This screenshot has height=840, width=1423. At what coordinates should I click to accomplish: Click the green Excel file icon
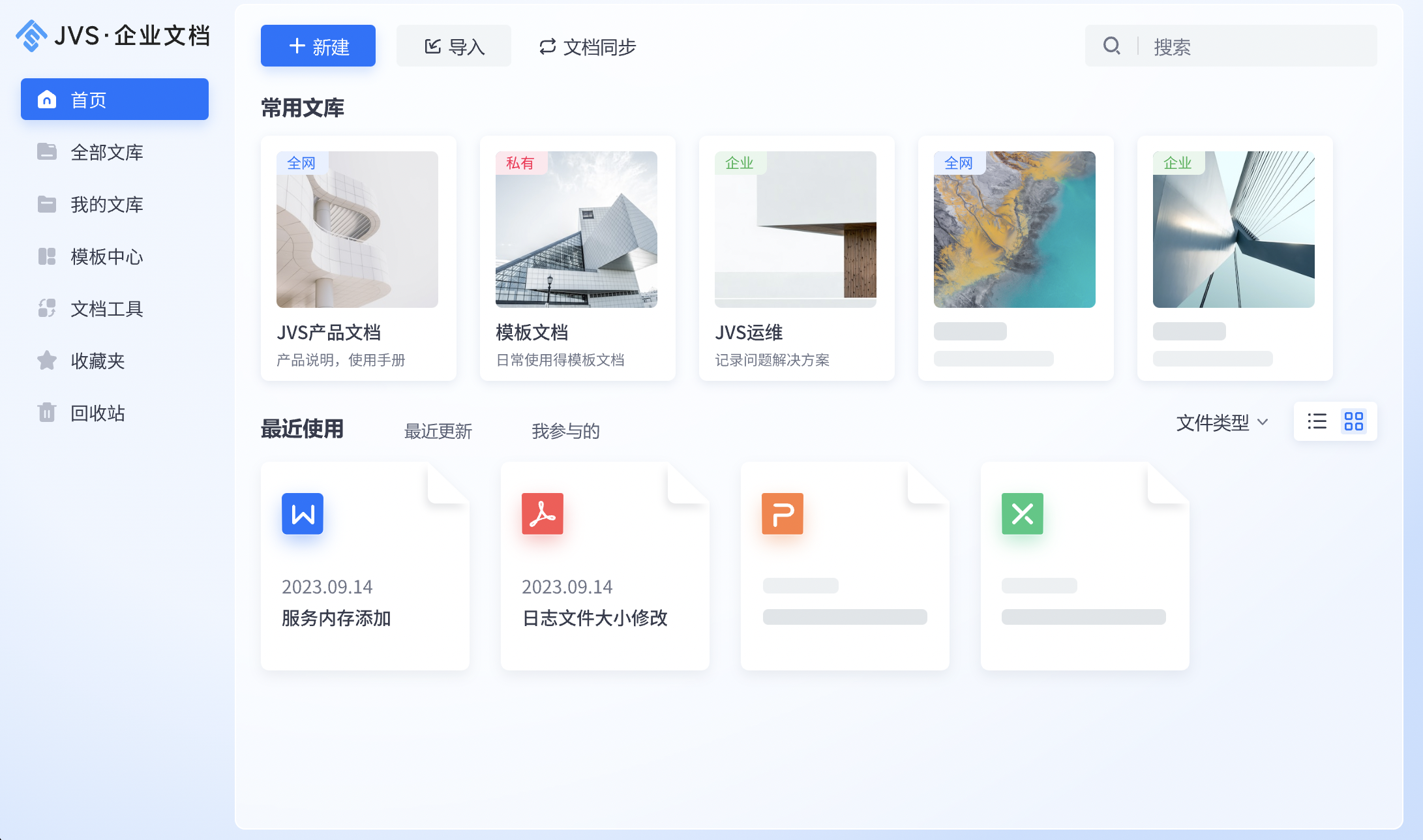tap(1023, 513)
